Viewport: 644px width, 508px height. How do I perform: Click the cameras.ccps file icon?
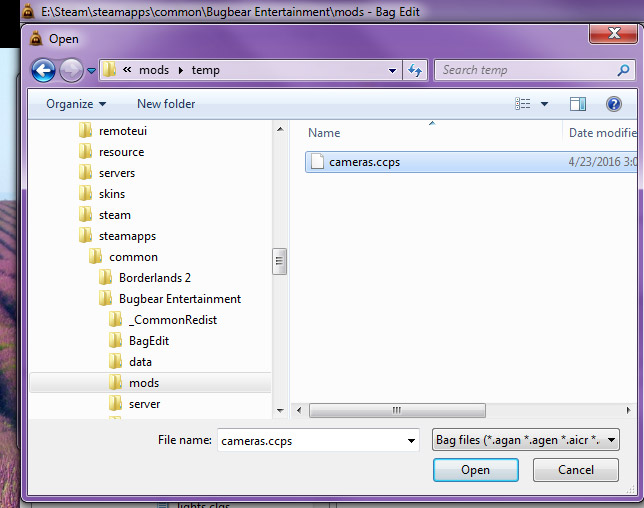(317, 161)
